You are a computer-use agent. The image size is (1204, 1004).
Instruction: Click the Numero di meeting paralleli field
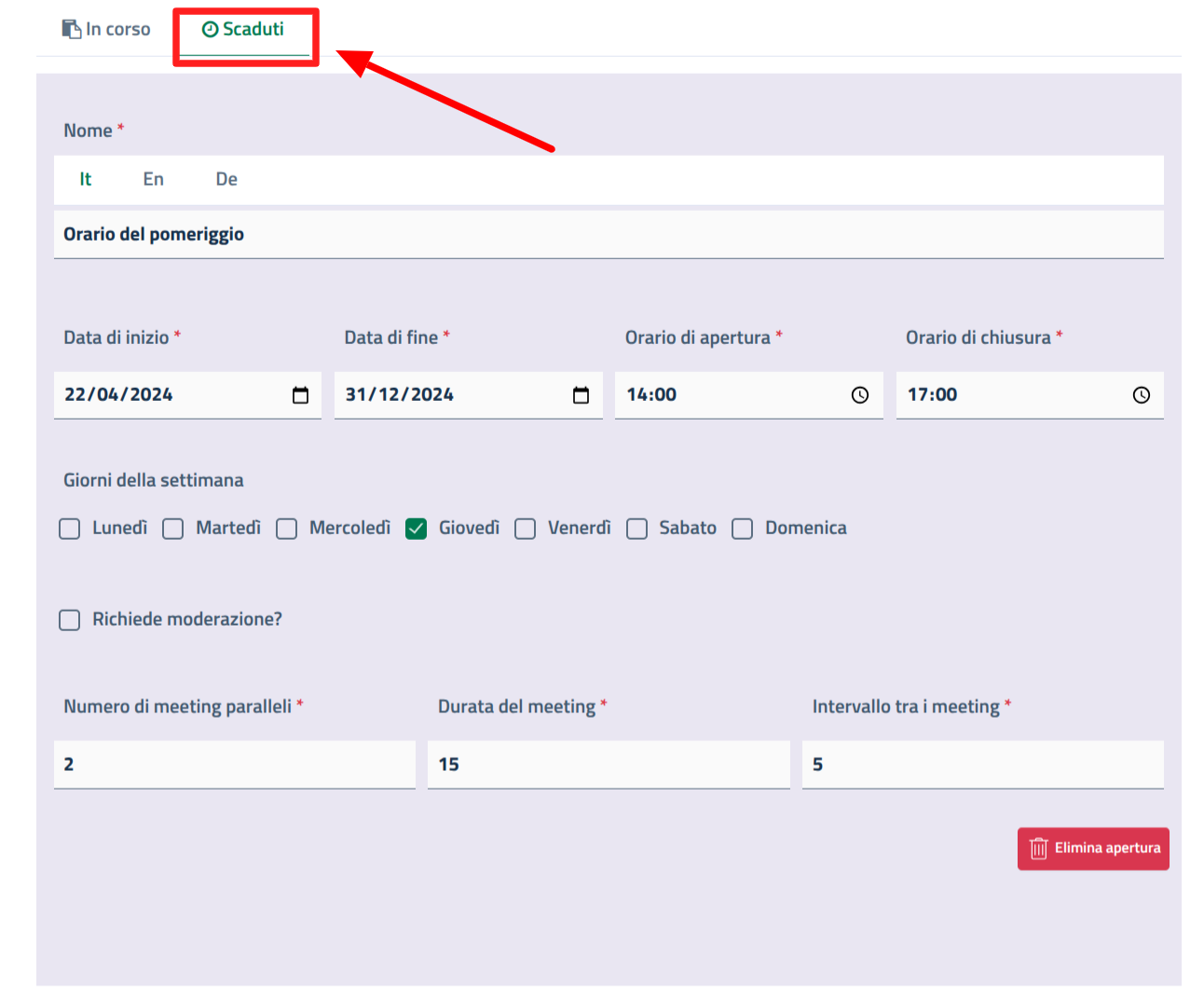point(234,764)
